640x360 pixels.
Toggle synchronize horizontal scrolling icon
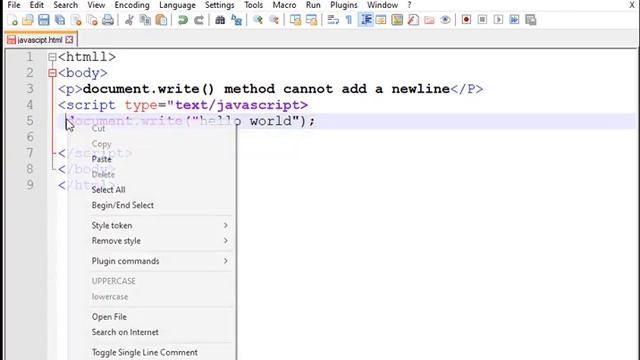click(311, 20)
